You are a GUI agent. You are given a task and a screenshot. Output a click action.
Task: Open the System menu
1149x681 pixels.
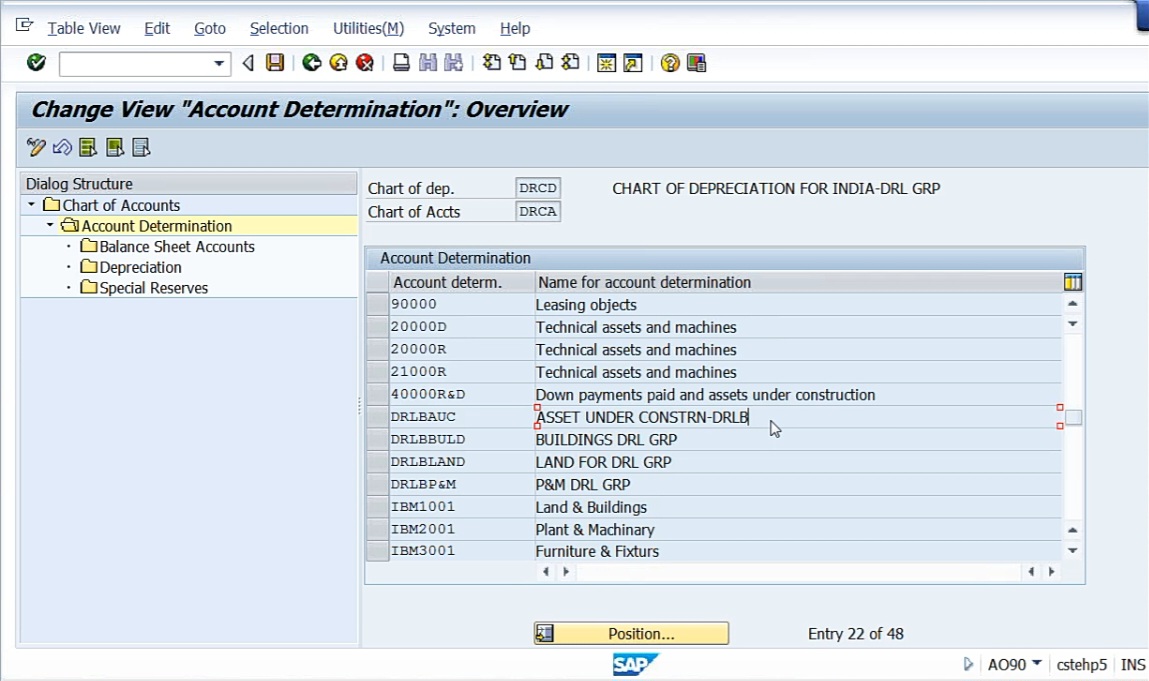(451, 29)
